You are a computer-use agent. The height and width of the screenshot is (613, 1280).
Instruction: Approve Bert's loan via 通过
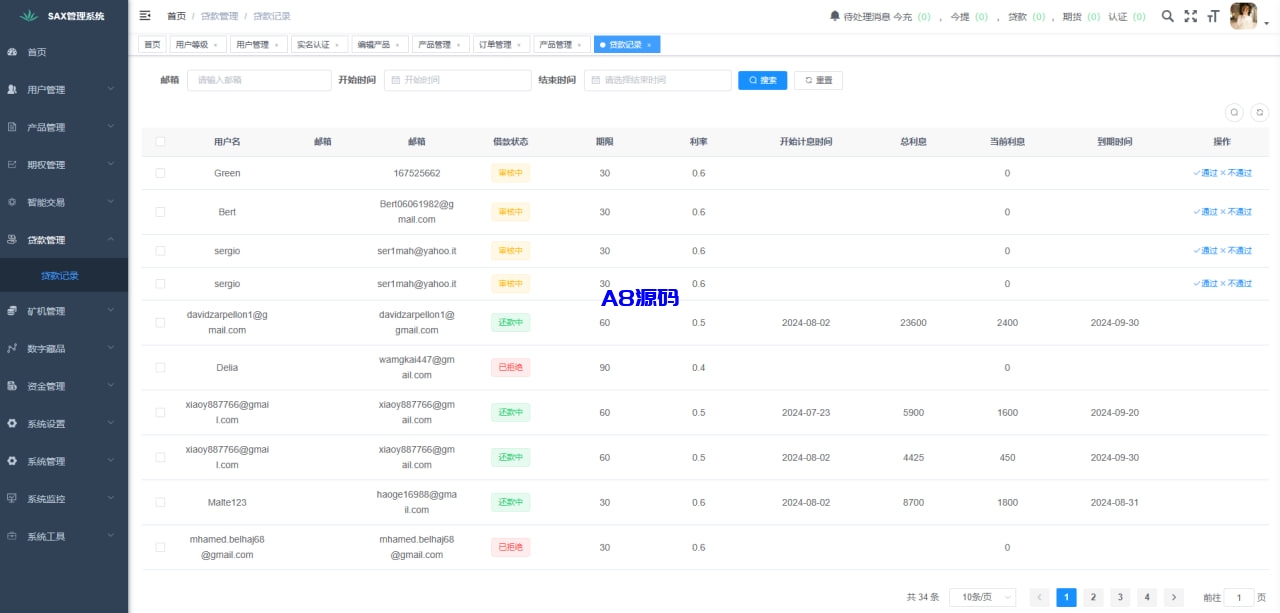click(1205, 212)
